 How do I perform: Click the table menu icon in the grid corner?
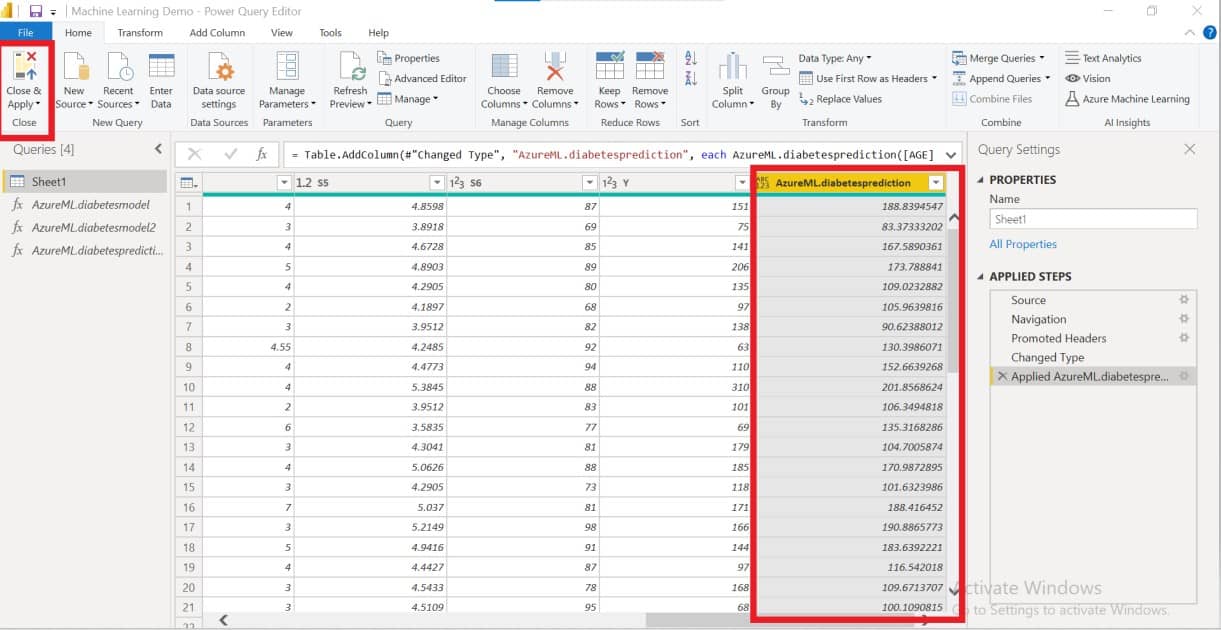(x=187, y=183)
